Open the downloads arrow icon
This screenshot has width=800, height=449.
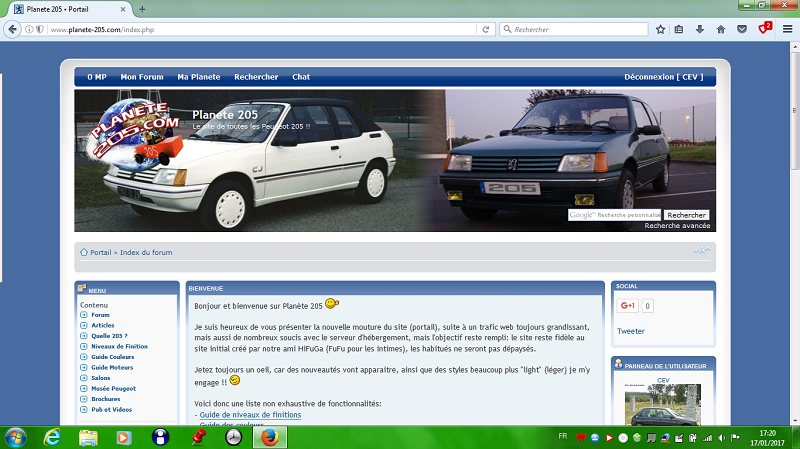(700, 30)
